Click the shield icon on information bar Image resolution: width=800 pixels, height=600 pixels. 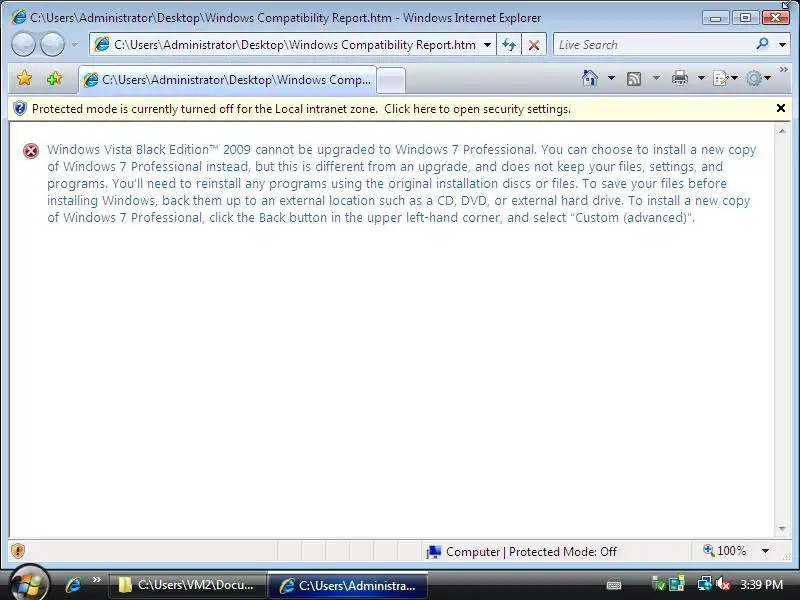(x=20, y=109)
